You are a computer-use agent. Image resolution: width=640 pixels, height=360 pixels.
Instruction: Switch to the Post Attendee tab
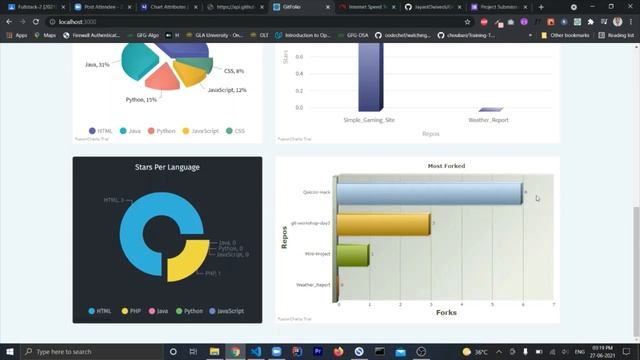102,7
